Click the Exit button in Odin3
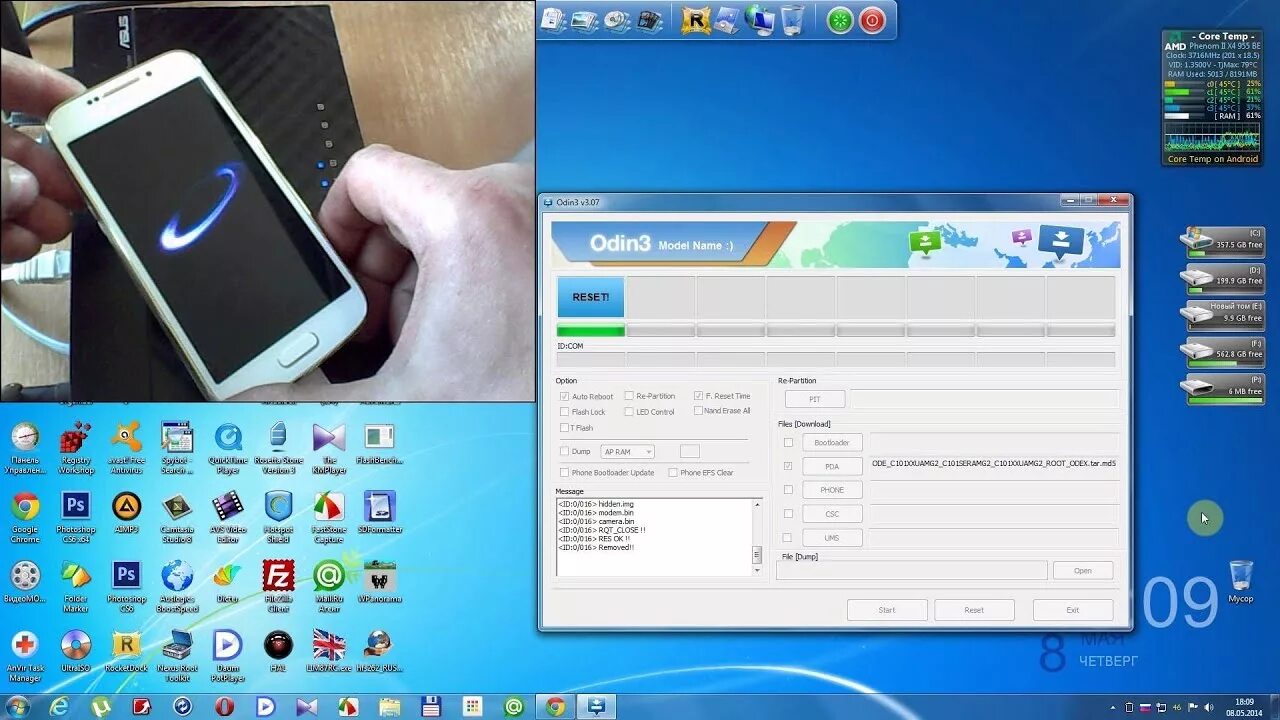Screen dimensions: 1280x720 click(x=1073, y=610)
